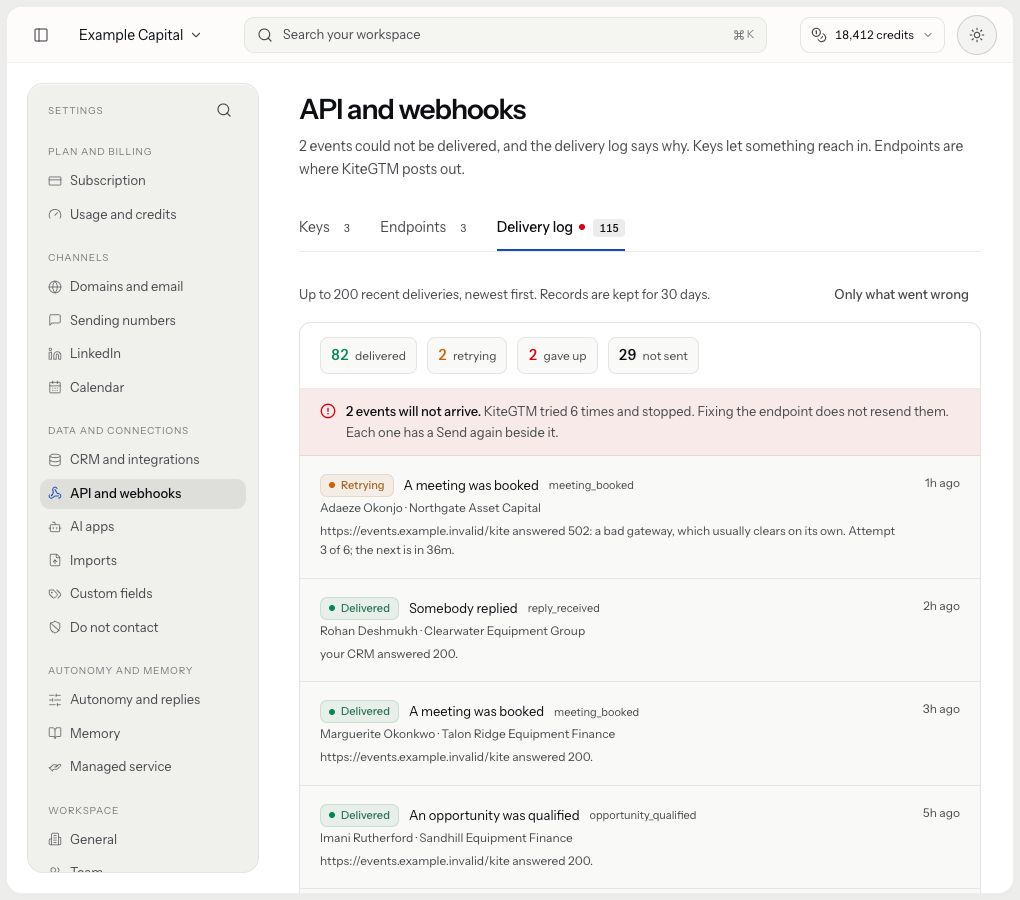The width and height of the screenshot is (1020, 900).
Task: Collapse the sidebar panel icon
Action: click(x=41, y=35)
